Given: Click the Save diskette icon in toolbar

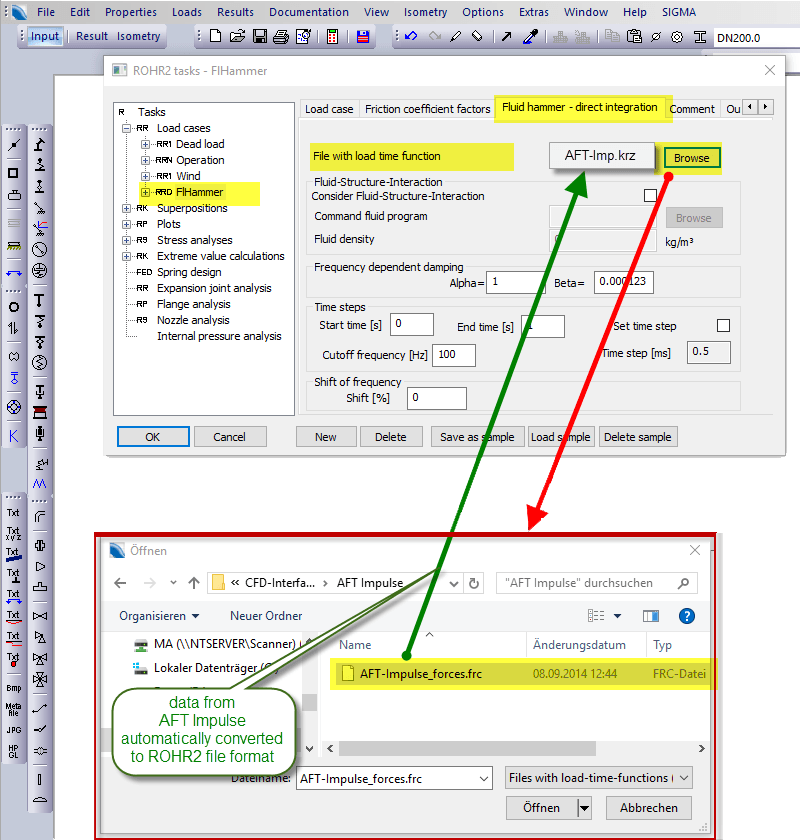Looking at the screenshot, I should click(259, 37).
